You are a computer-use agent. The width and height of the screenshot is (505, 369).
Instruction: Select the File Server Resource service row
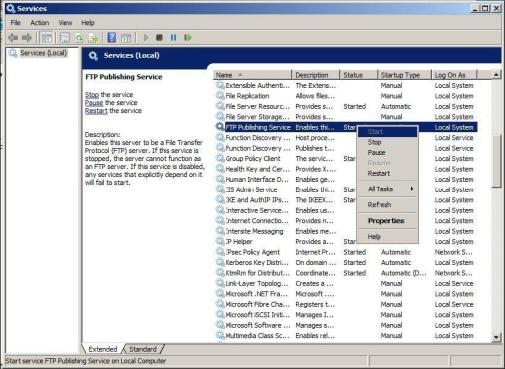tap(346, 106)
